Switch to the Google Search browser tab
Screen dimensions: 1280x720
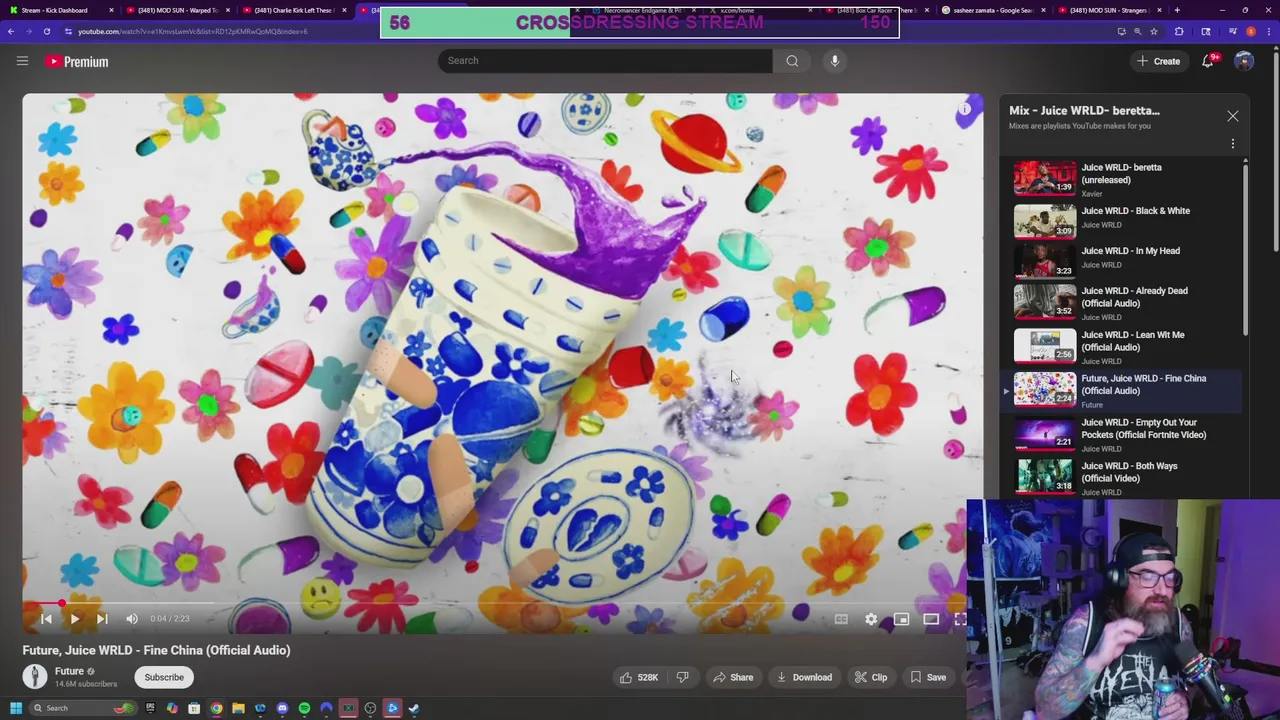tap(997, 10)
